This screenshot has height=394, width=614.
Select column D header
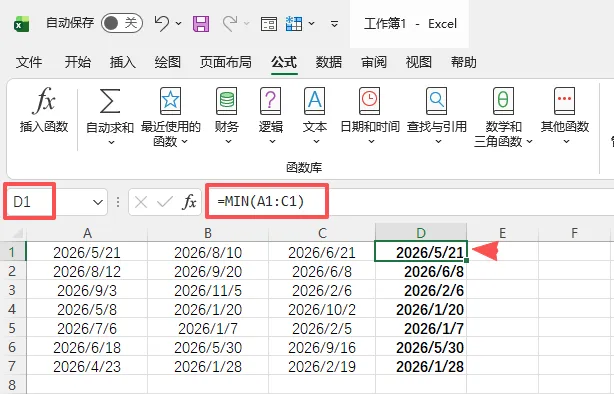tap(421, 233)
